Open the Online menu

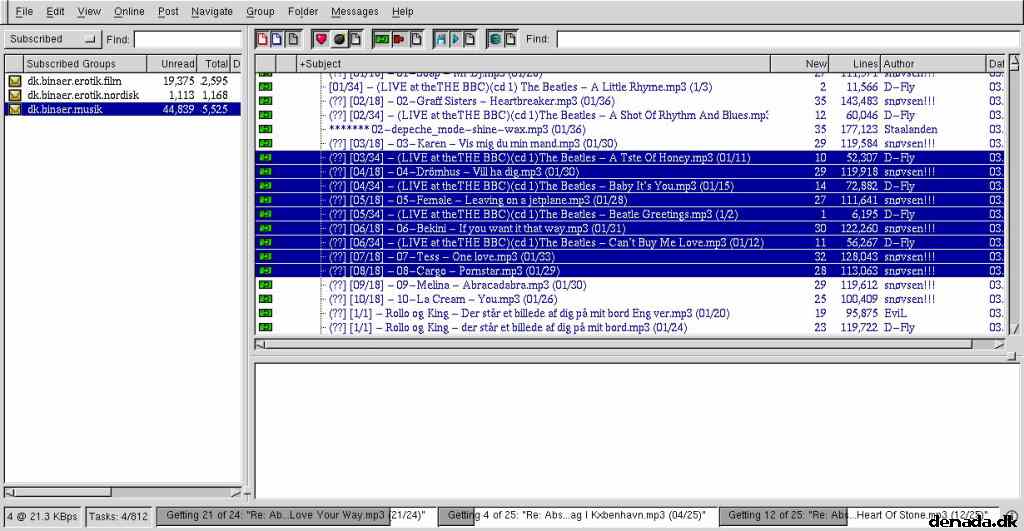pos(129,11)
